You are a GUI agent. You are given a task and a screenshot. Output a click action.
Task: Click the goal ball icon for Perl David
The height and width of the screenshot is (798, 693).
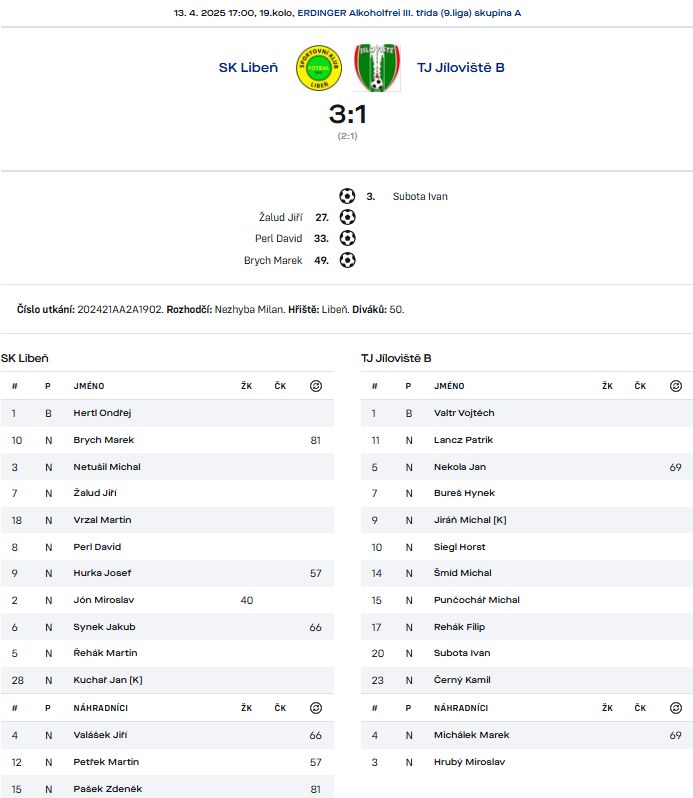[x=348, y=238]
